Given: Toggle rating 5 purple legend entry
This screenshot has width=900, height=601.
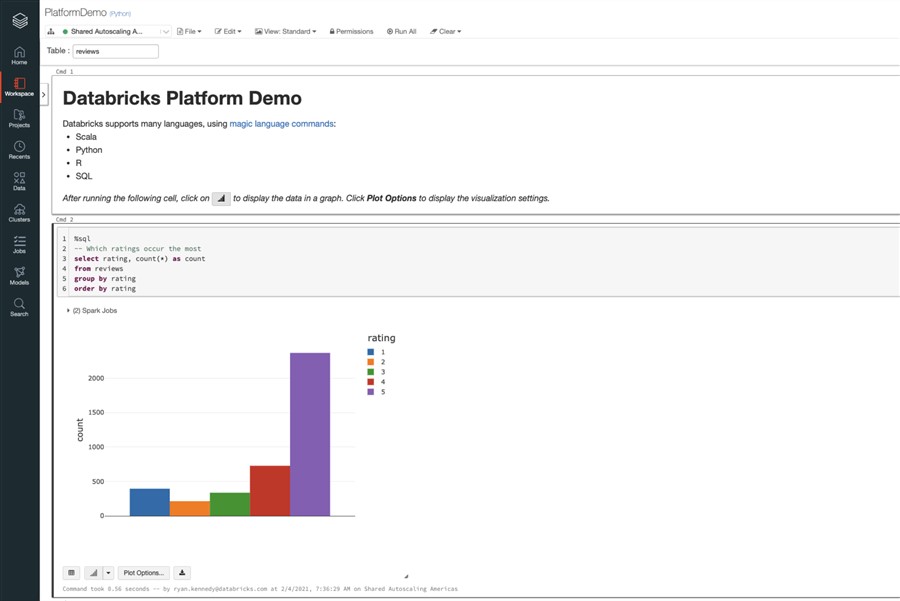Looking at the screenshot, I should (376, 392).
